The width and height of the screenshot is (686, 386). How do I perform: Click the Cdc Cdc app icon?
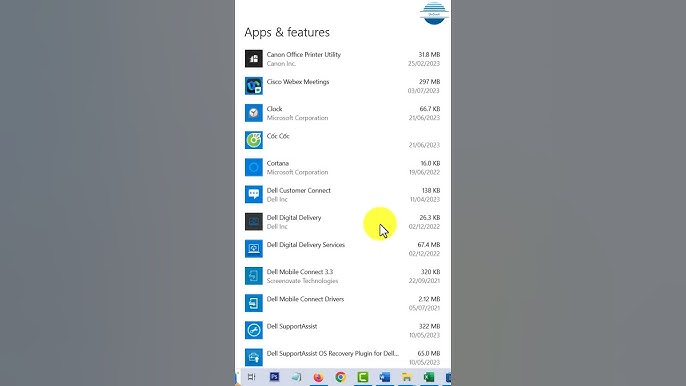[254, 140]
